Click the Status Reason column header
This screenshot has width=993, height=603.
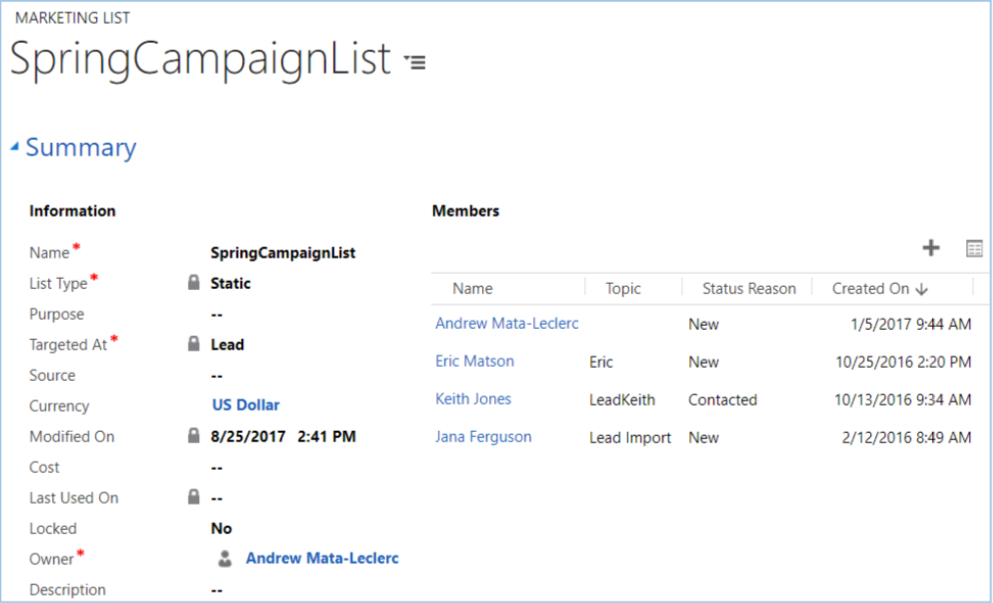pos(748,288)
